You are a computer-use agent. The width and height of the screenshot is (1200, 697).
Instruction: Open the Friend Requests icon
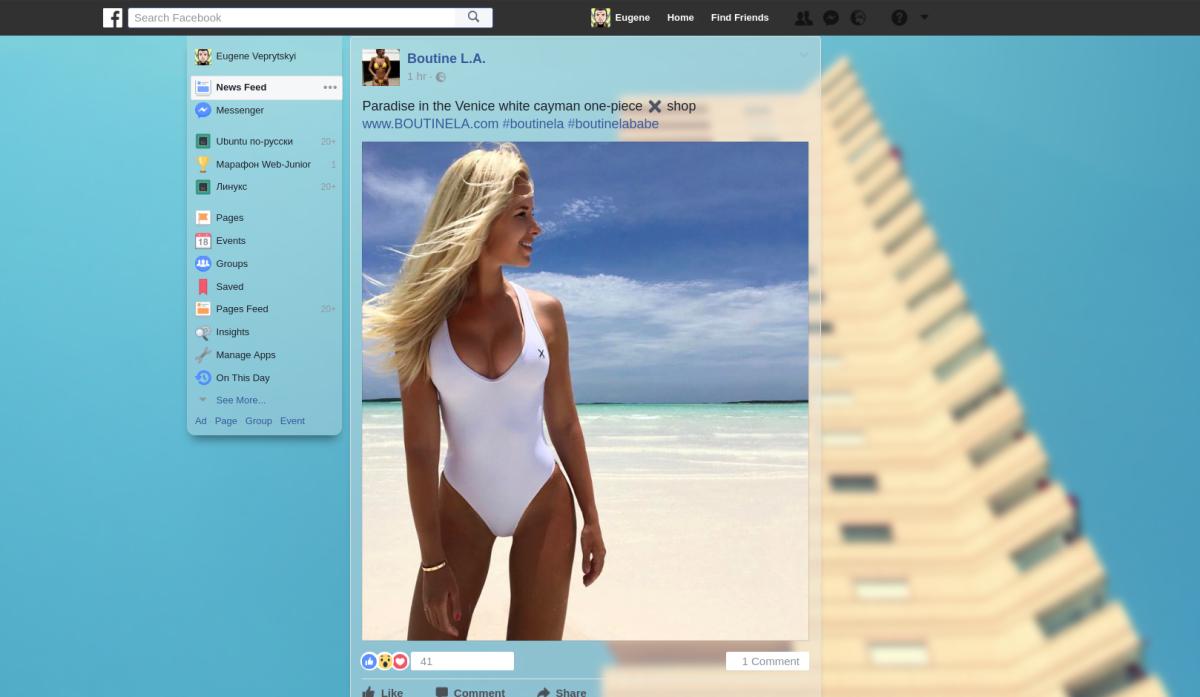(803, 17)
